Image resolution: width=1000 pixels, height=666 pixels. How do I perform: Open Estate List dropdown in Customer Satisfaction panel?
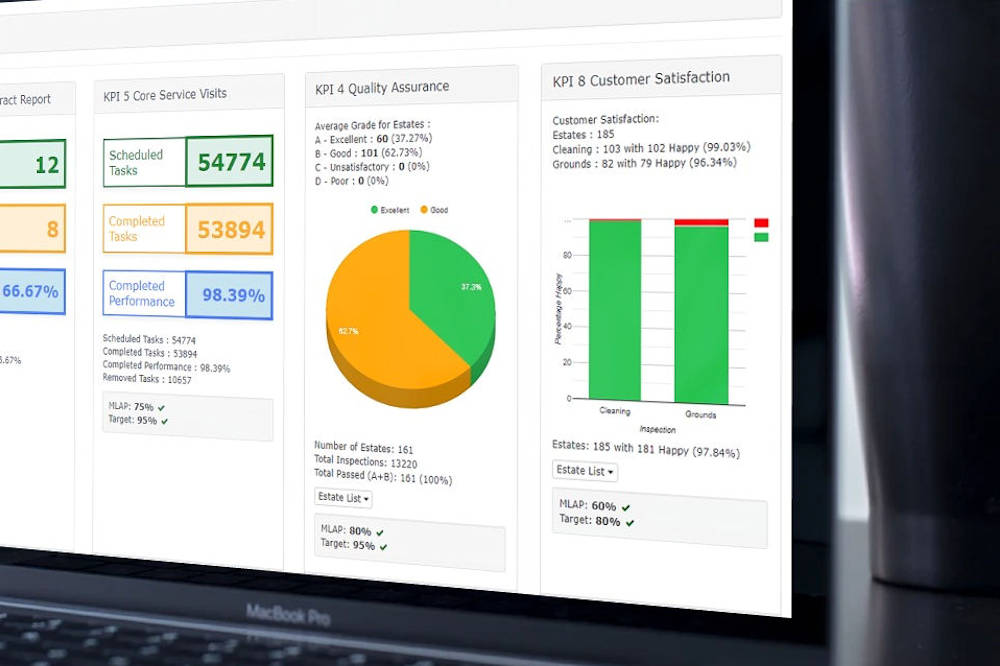coord(585,471)
